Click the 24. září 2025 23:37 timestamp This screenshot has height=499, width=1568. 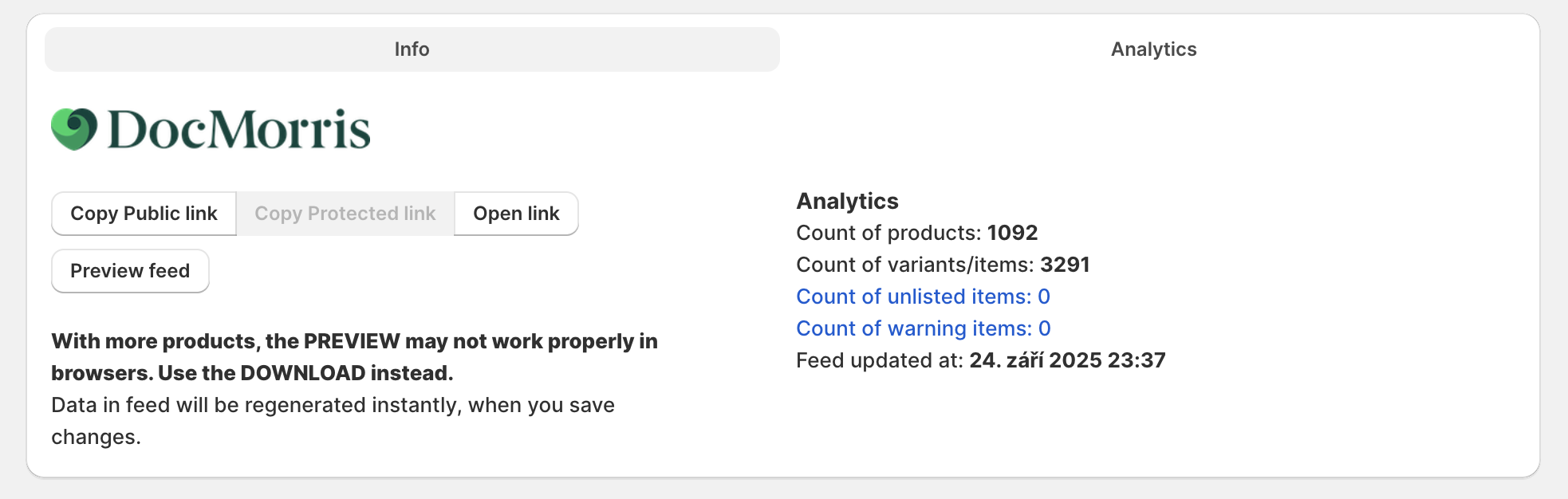[x=1067, y=360]
